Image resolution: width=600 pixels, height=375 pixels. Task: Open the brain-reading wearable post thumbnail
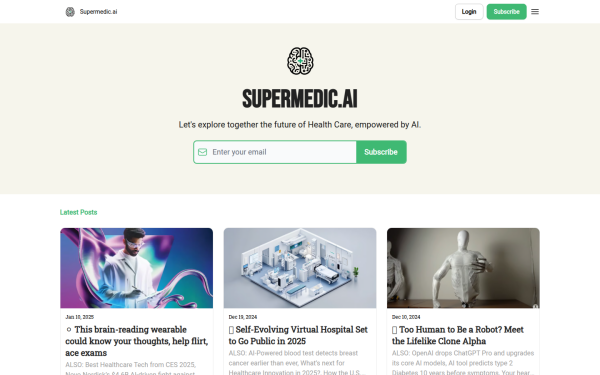point(137,268)
